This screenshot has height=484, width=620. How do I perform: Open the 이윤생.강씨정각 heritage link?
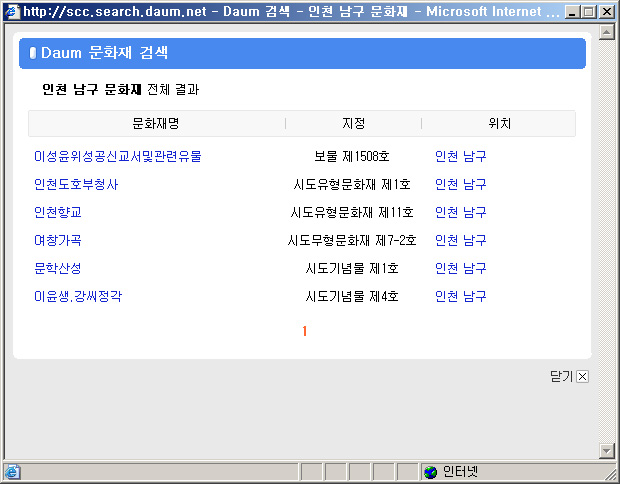[x=78, y=296]
